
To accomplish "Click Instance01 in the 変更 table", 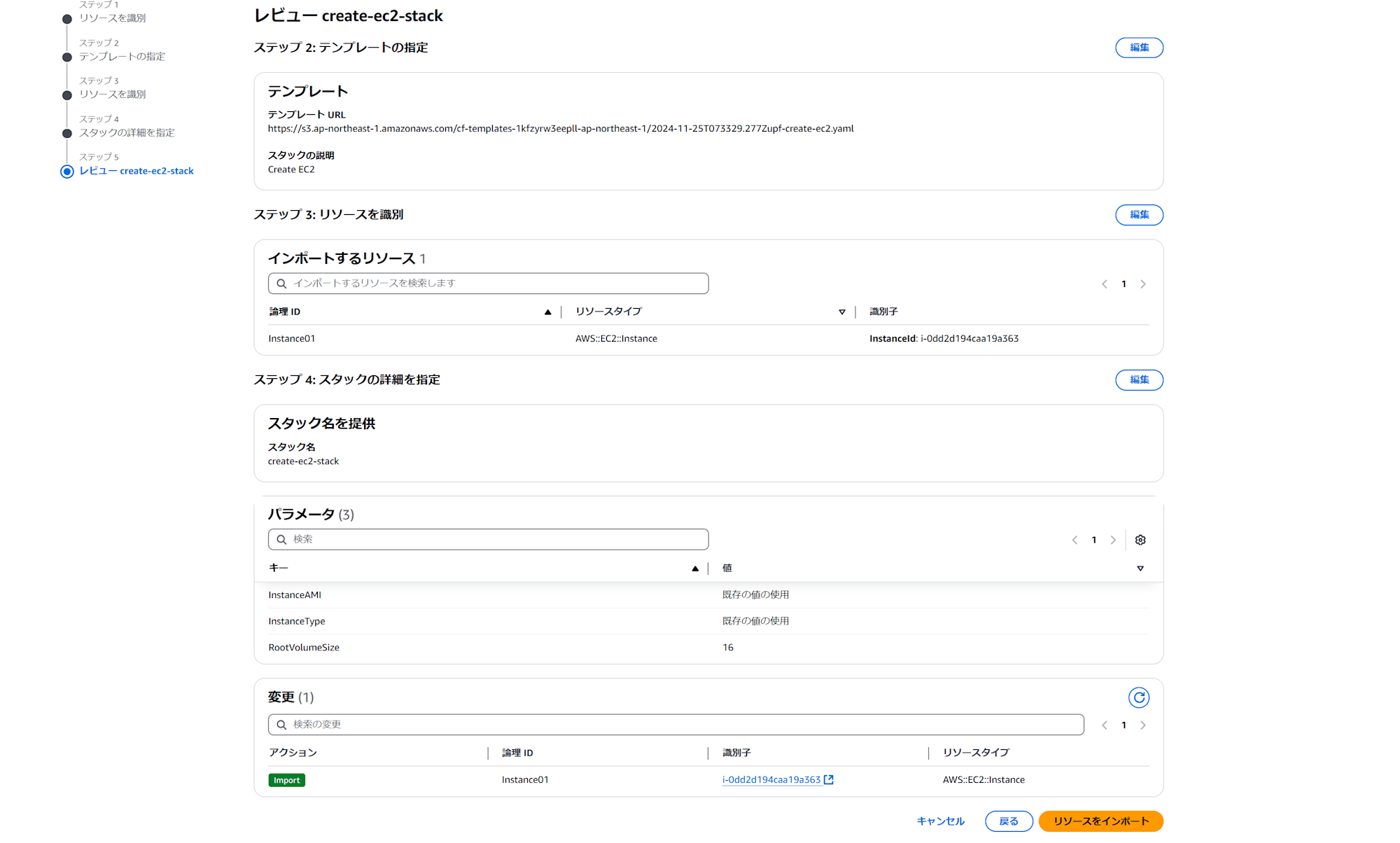I will (x=525, y=780).
